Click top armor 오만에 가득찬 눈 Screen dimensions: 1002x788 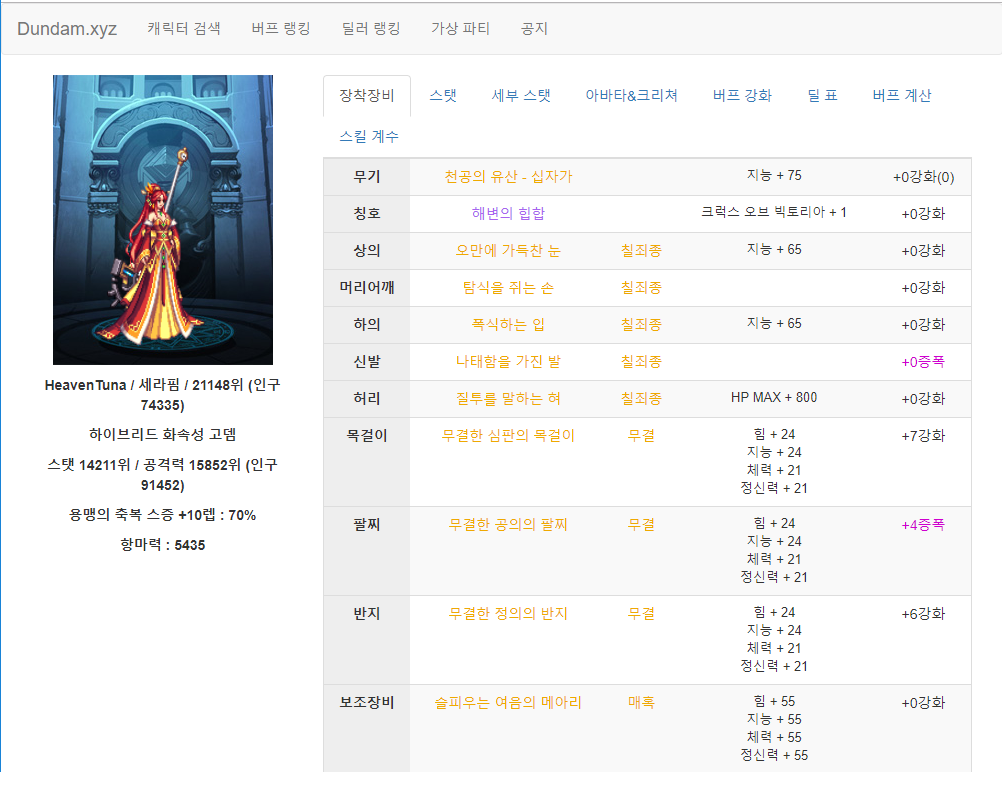(x=509, y=251)
